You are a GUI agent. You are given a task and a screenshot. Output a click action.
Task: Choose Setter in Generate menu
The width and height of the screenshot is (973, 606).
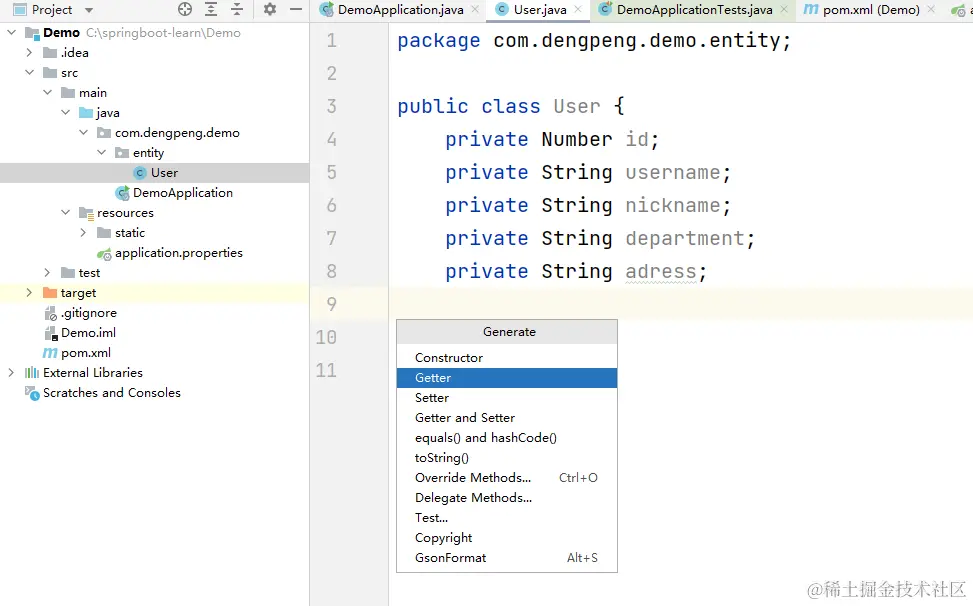click(x=507, y=398)
